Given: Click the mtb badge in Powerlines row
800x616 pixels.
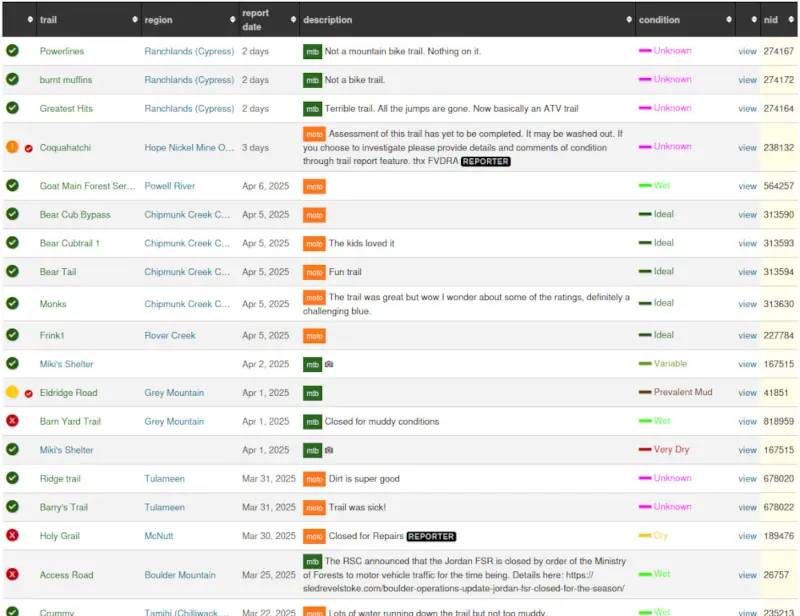Looking at the screenshot, I should [312, 51].
